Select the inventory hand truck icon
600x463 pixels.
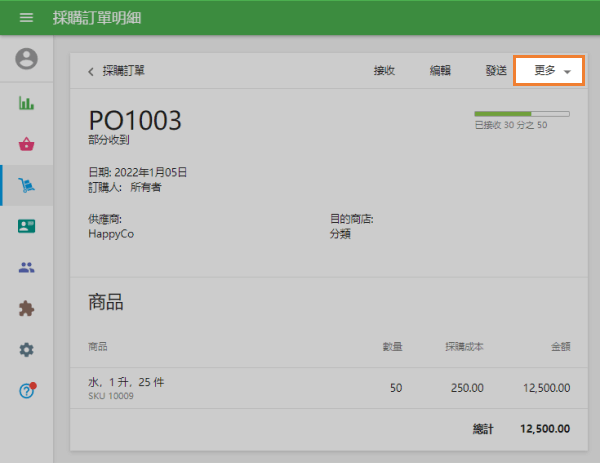click(26, 185)
